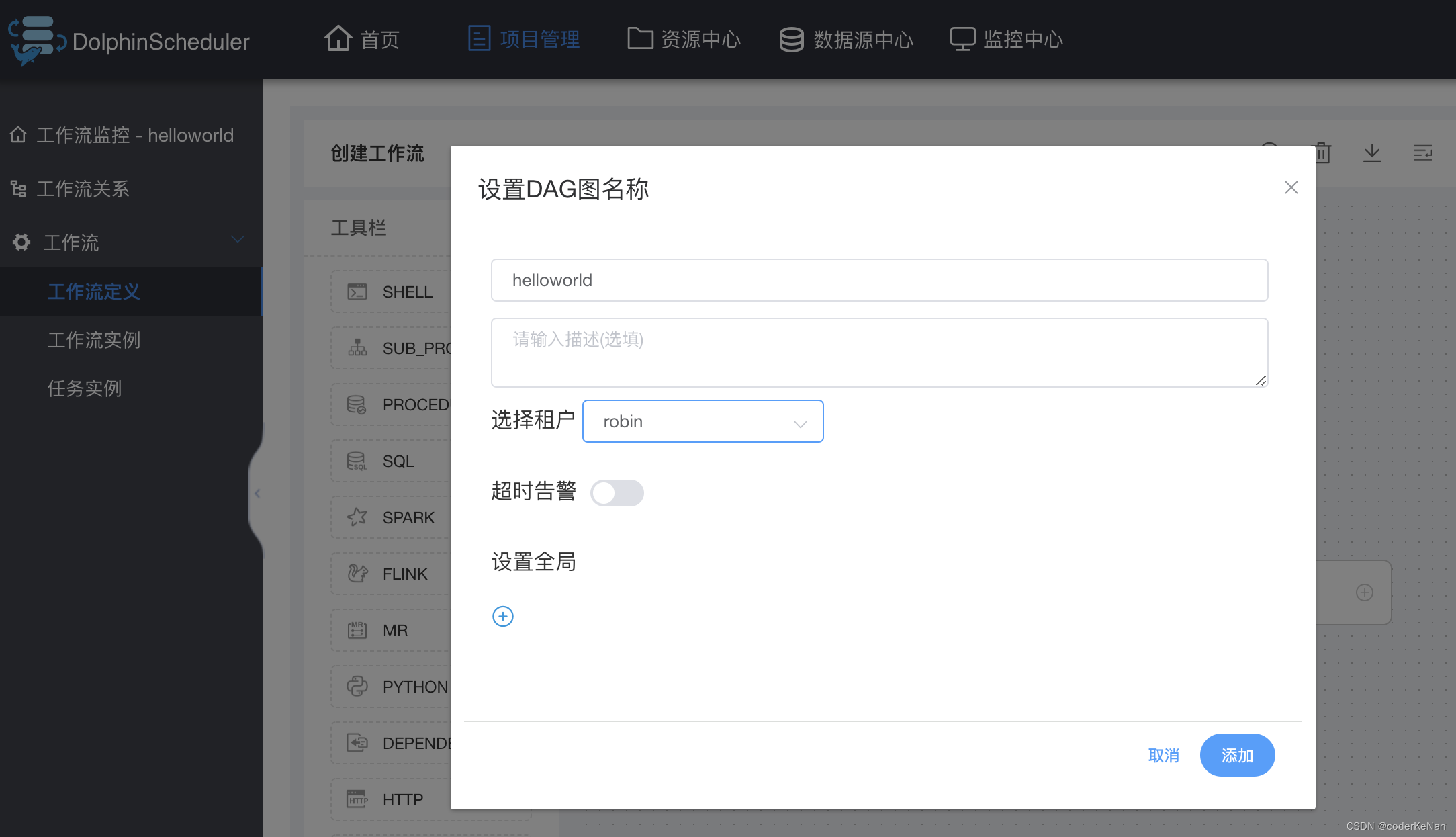The image size is (1456, 837).
Task: Go to 首页 home tab
Action: point(362,39)
